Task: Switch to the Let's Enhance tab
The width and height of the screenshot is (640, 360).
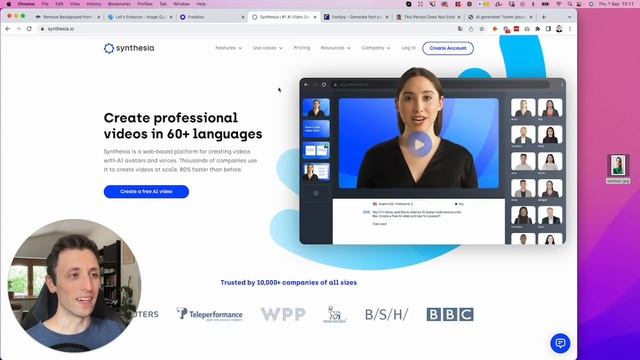Action: click(x=140, y=17)
